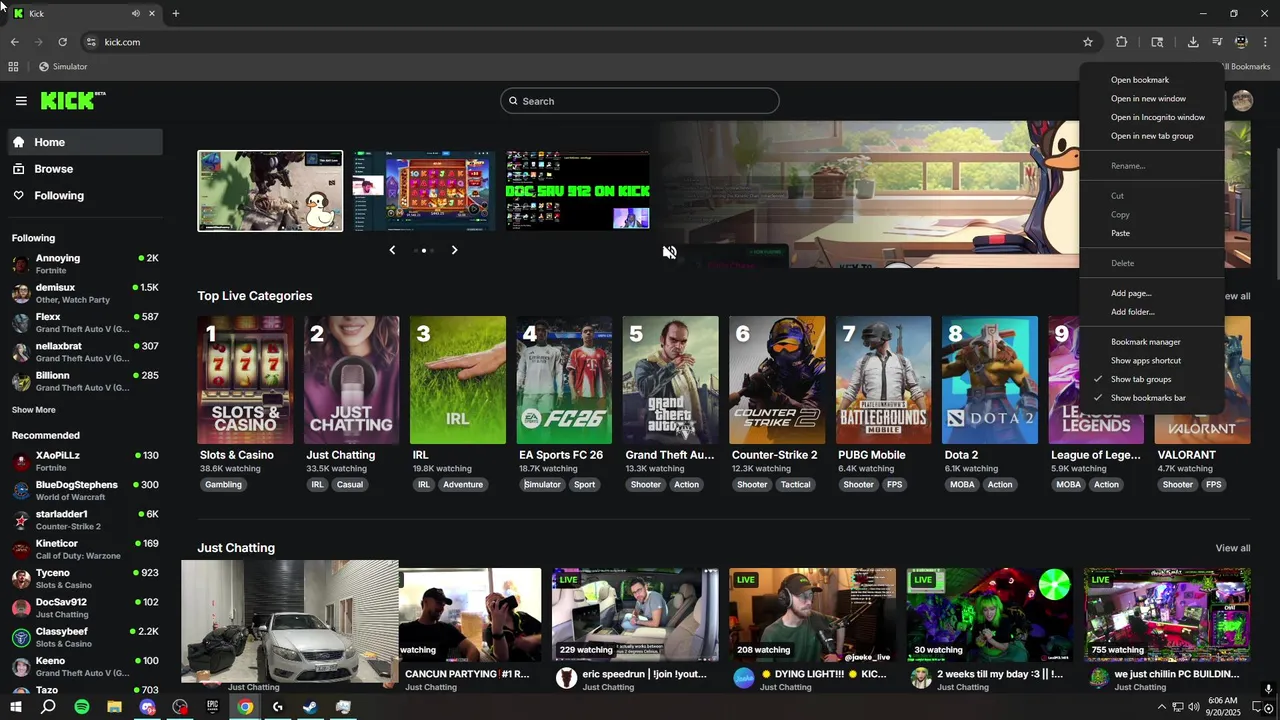Open Counter-Strike 2 category card
This screenshot has width=1280, height=720.
pos(777,380)
